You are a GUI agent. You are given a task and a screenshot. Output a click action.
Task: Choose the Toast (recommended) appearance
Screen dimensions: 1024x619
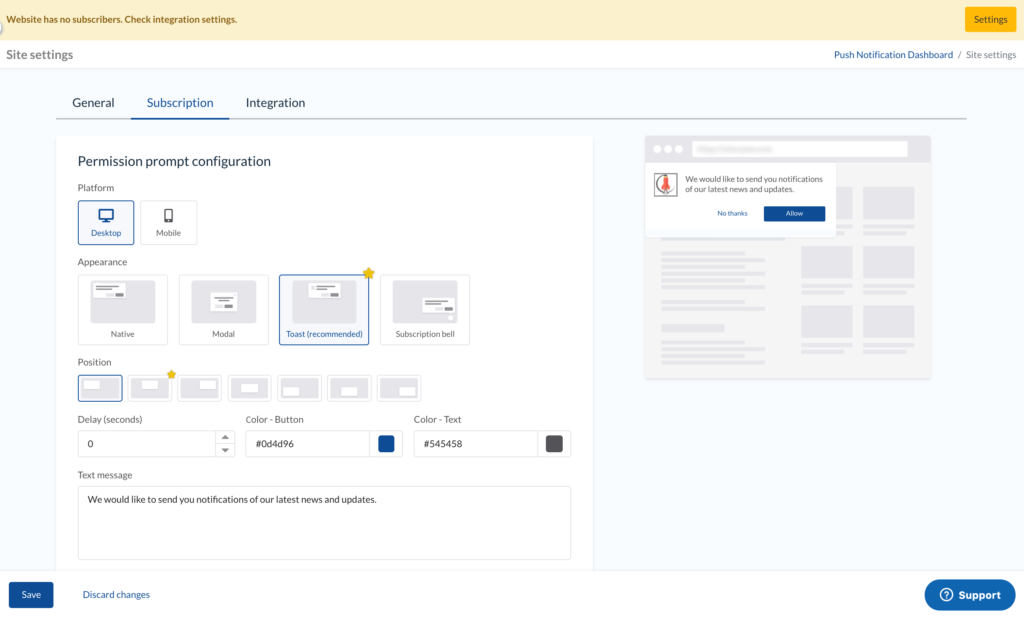(324, 310)
